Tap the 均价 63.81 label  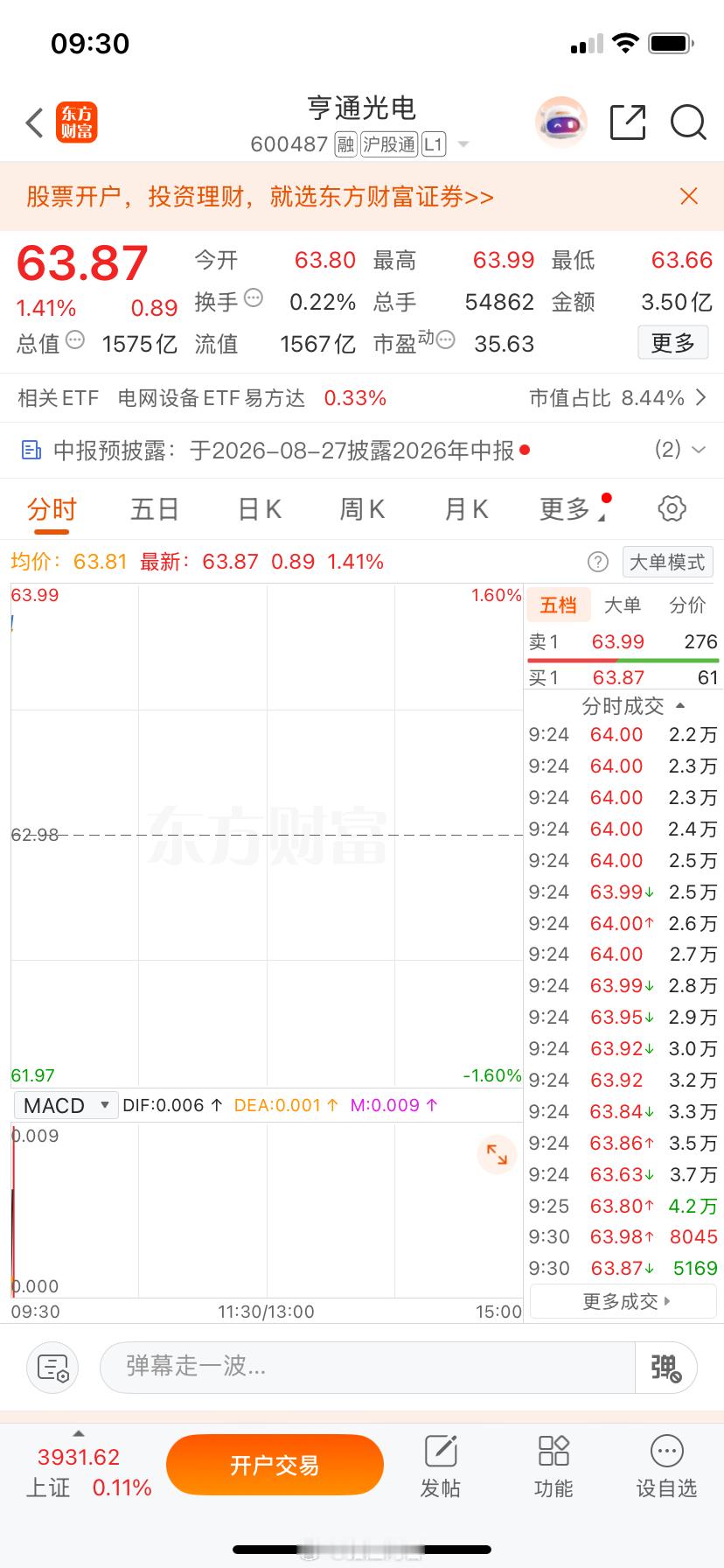69,562
